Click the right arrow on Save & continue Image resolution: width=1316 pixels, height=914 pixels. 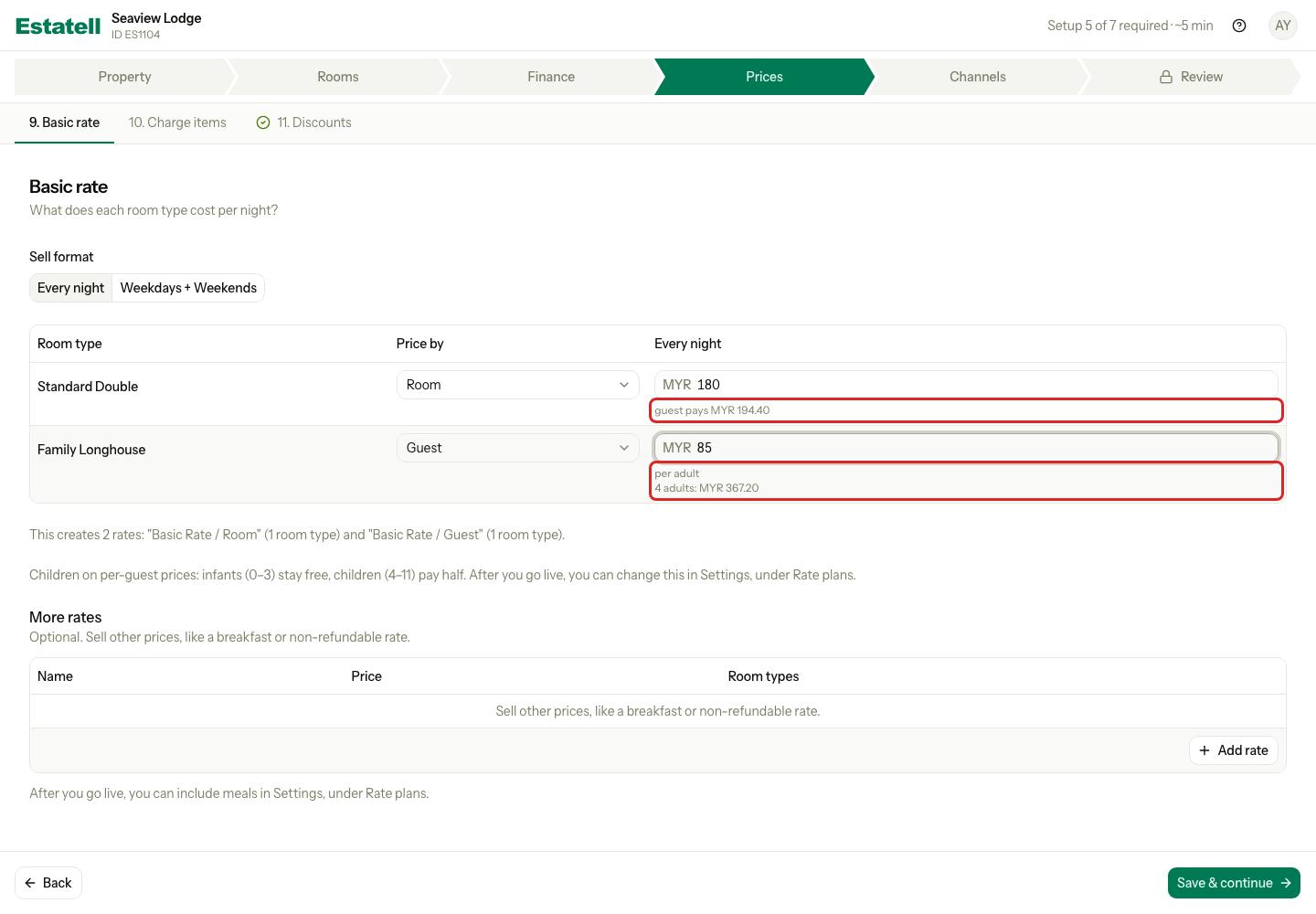pyautogui.click(x=1286, y=883)
